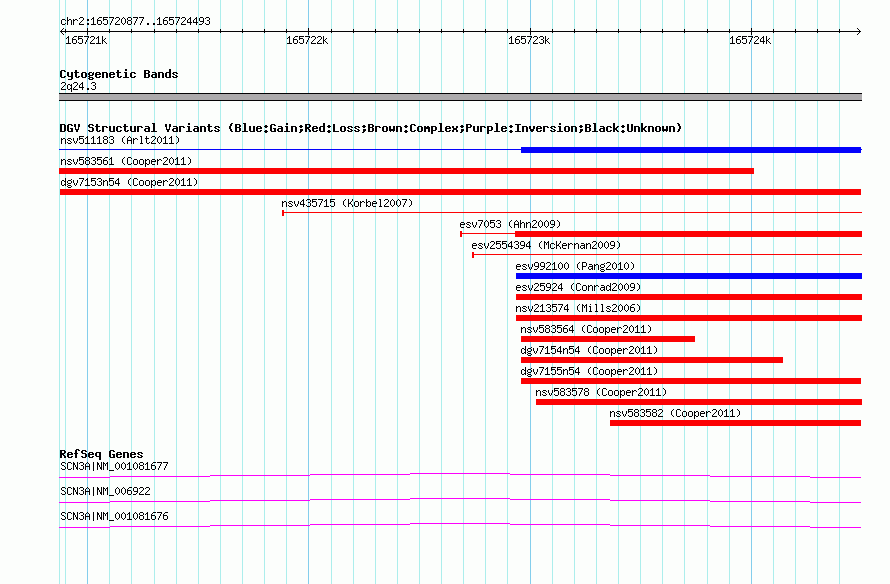
Task: Click the red bar of esv7053
Action: tap(689, 234)
